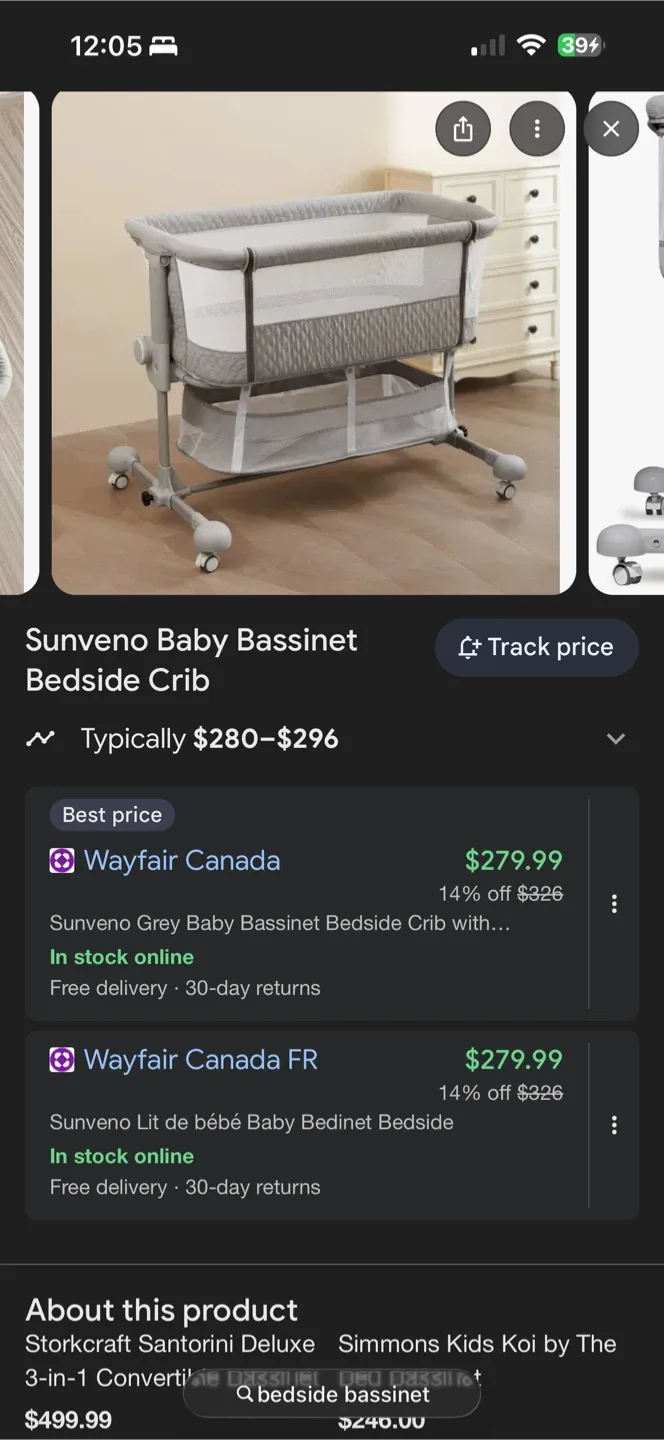This screenshot has width=664, height=1440.
Task: Tap the share icon on the product image
Action: (463, 128)
